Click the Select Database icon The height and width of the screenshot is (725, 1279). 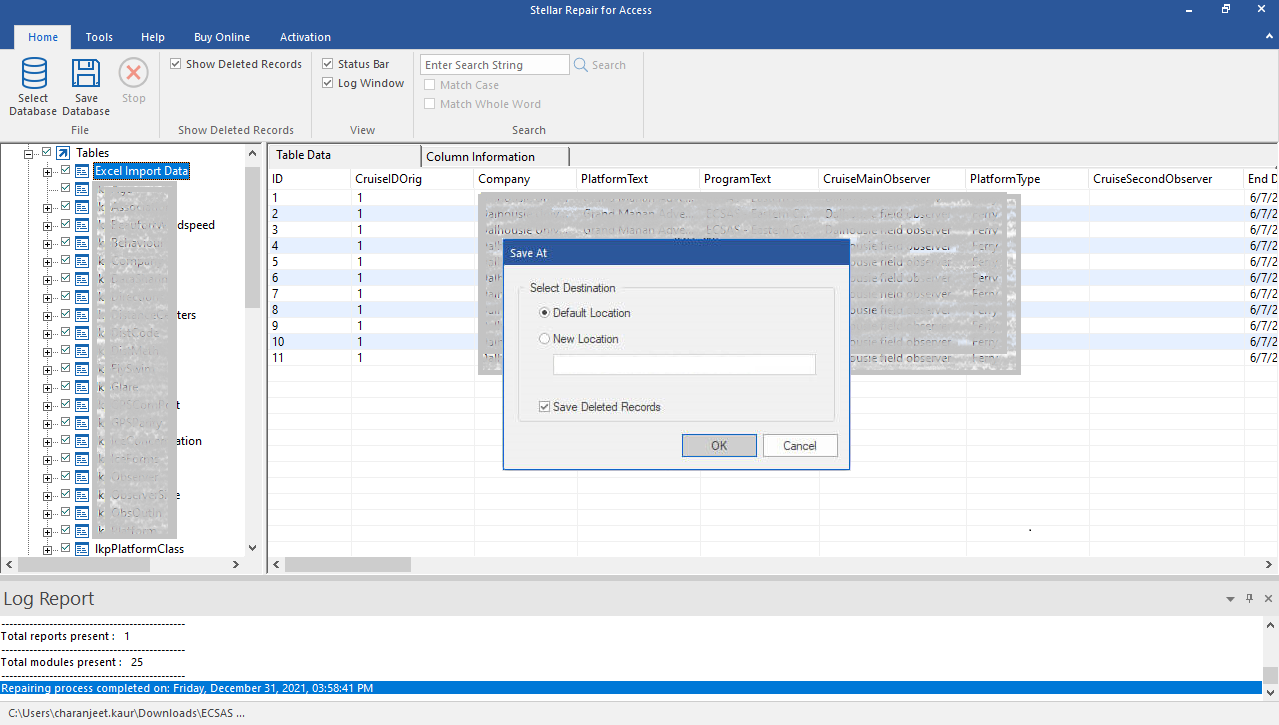click(33, 74)
